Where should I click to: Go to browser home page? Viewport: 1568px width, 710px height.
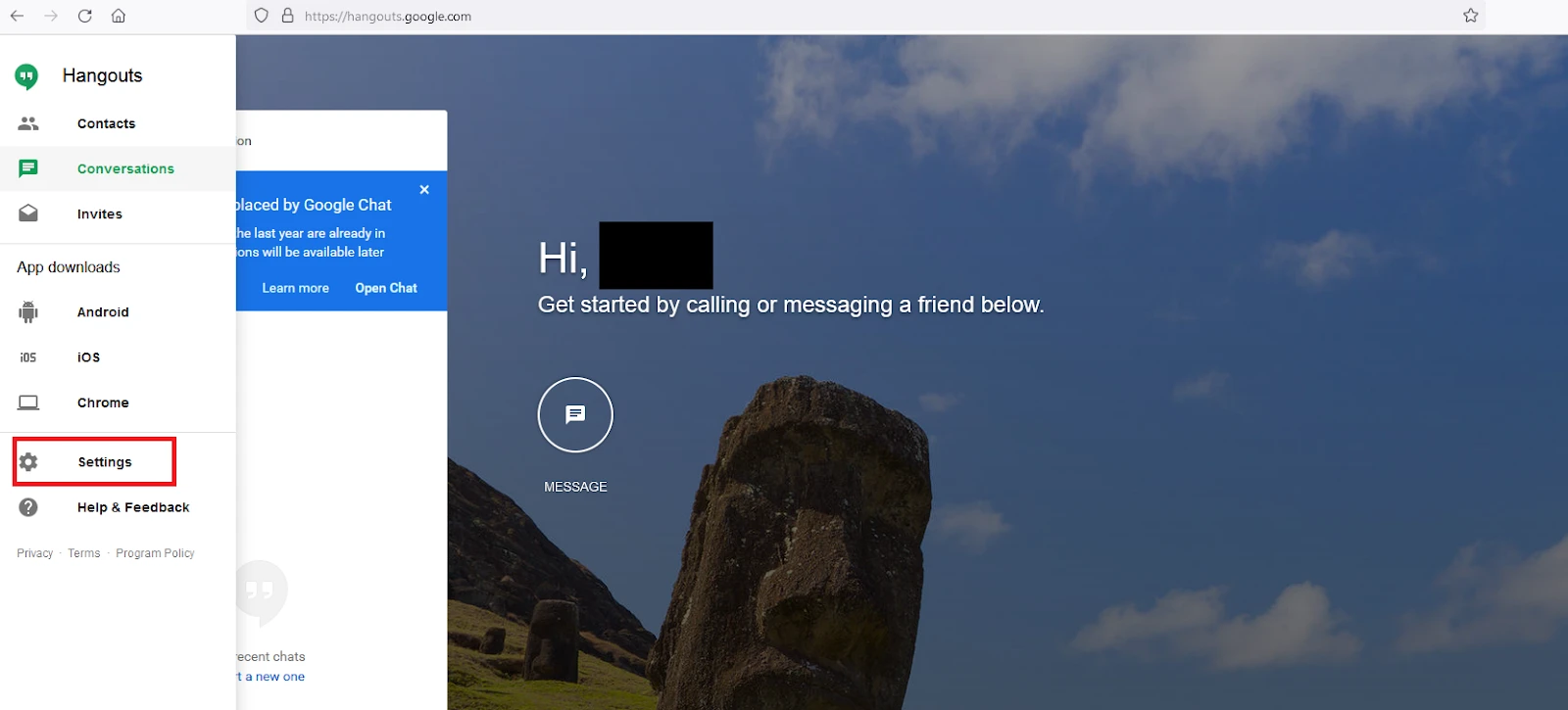tap(119, 16)
